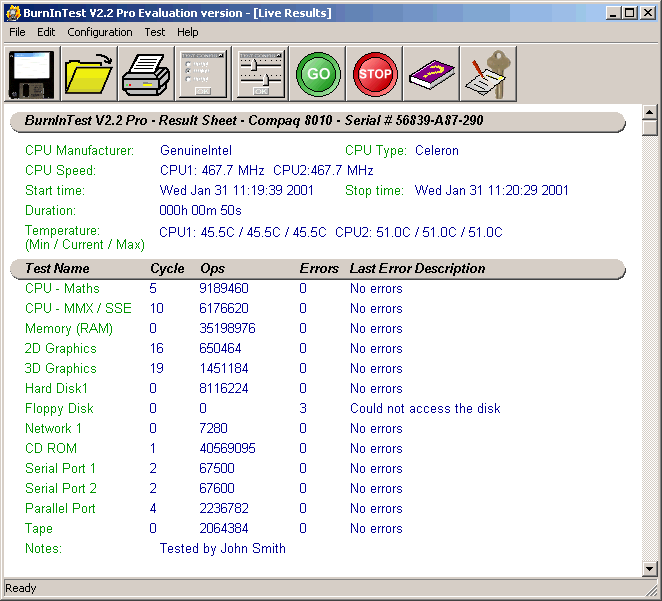Click the scrollbar up arrow
Image resolution: width=662 pixels, height=601 pixels.
click(649, 112)
